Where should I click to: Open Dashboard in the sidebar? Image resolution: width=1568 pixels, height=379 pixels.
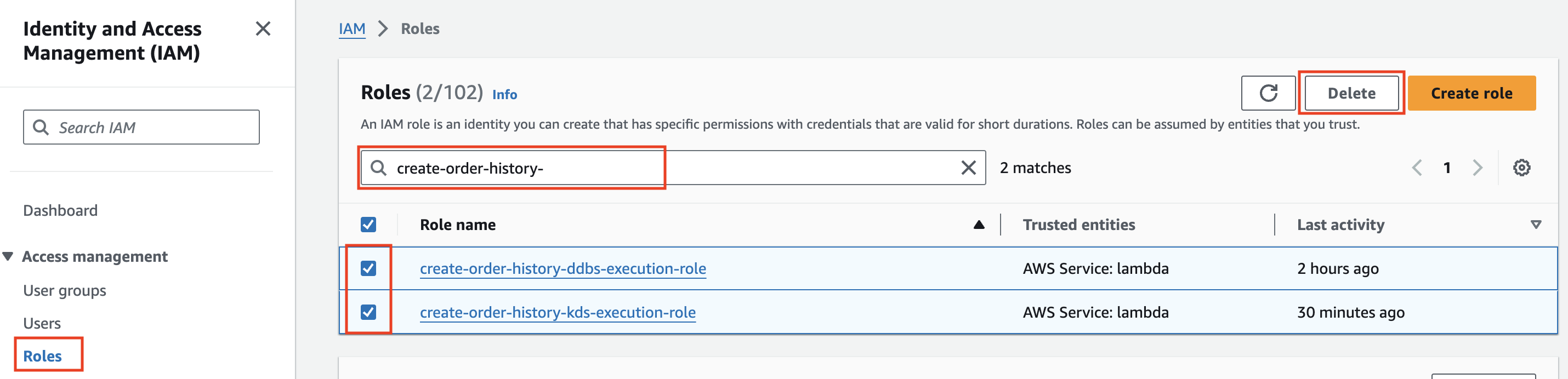60,210
